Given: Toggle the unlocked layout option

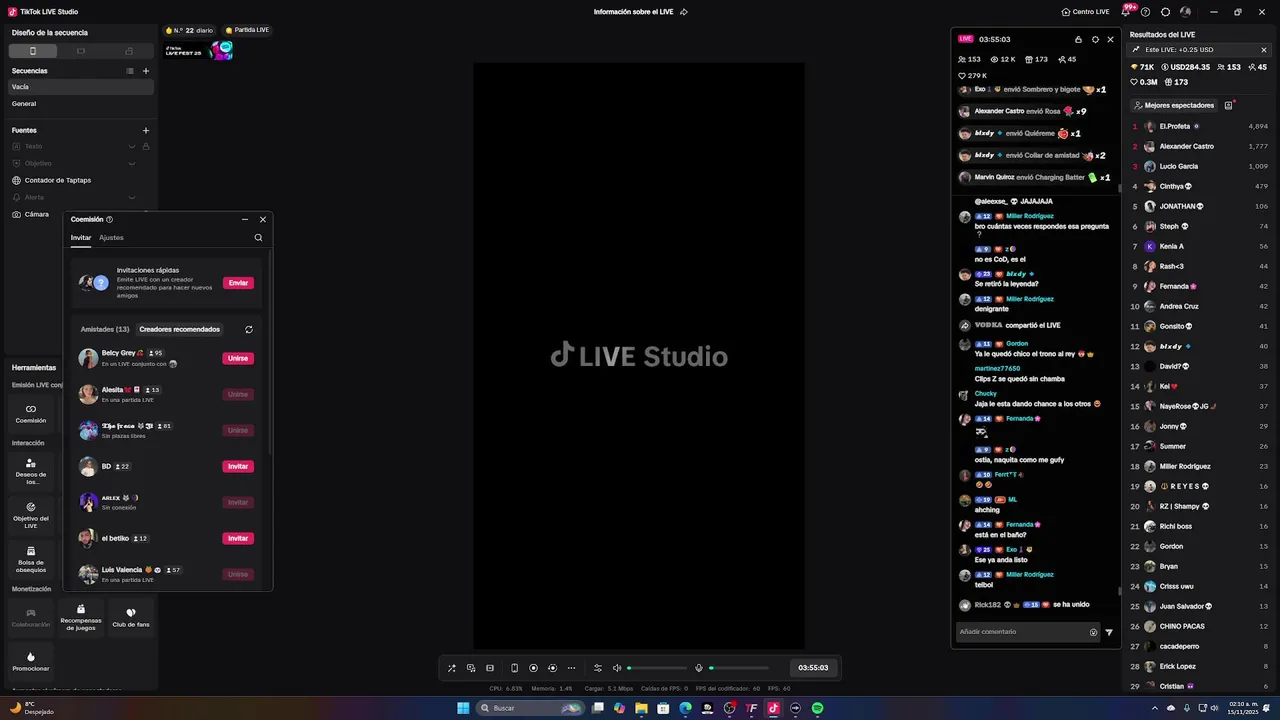Looking at the screenshot, I should [x=129, y=51].
